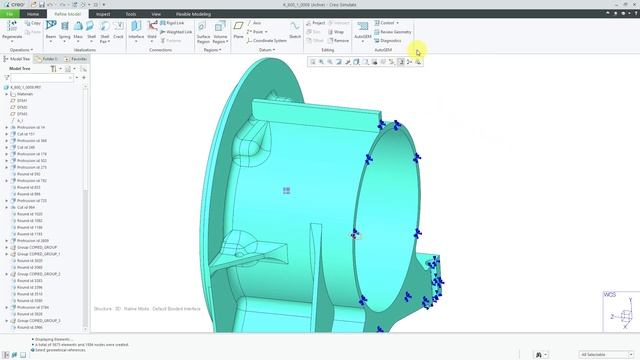Toggle full screen icon in status bar
This screenshot has height=360, width=640.
(23, 355)
